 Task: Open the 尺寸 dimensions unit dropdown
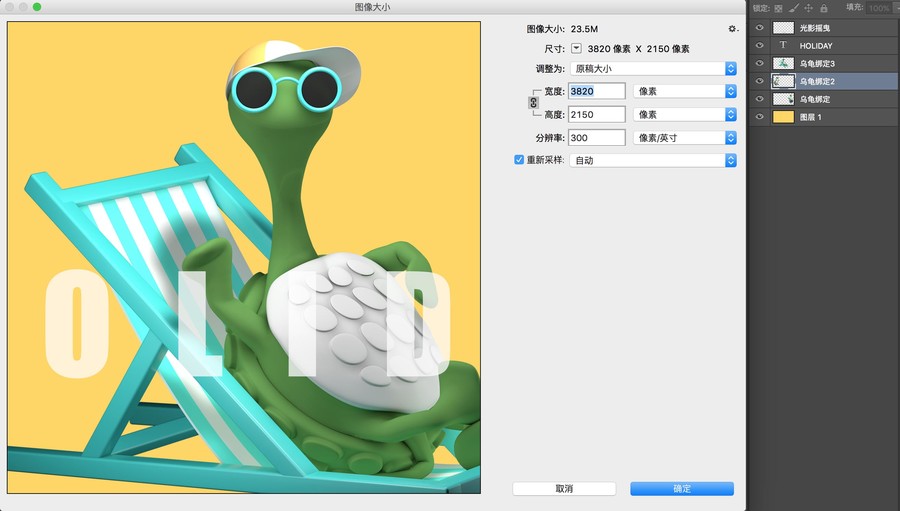[x=576, y=49]
